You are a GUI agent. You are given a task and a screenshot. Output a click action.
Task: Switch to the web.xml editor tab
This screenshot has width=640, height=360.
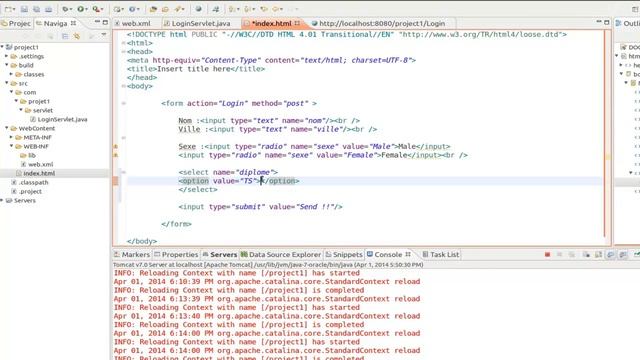coord(132,24)
